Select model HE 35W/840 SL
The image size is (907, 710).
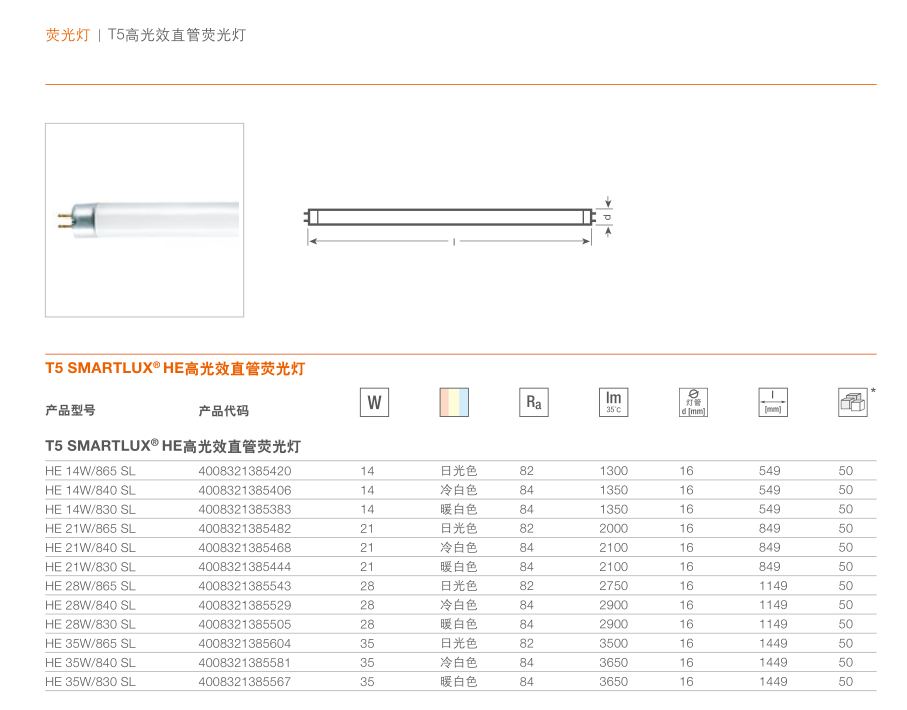pyautogui.click(x=90, y=663)
